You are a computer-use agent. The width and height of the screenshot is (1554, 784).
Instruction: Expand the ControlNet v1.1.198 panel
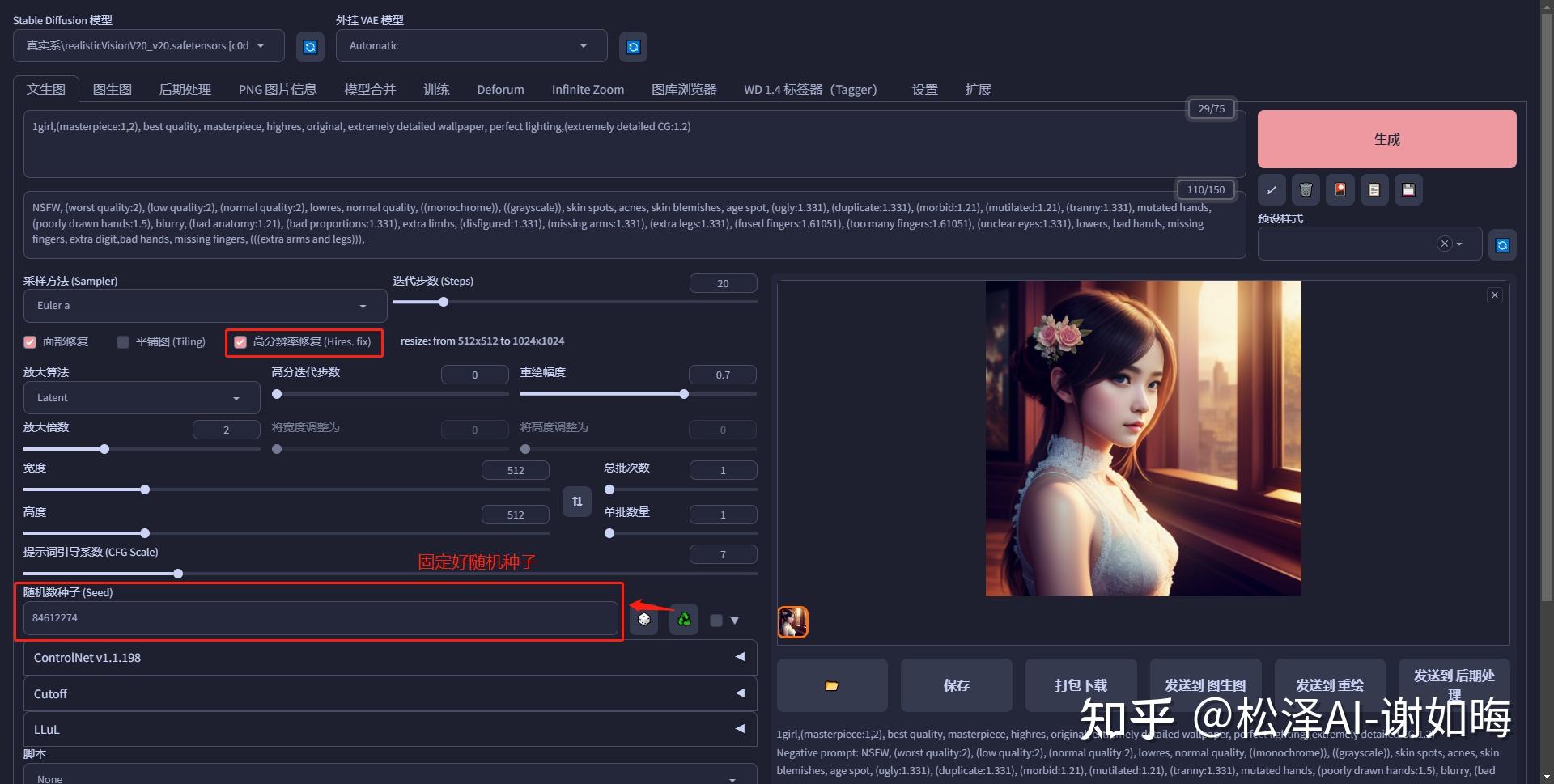[x=388, y=657]
